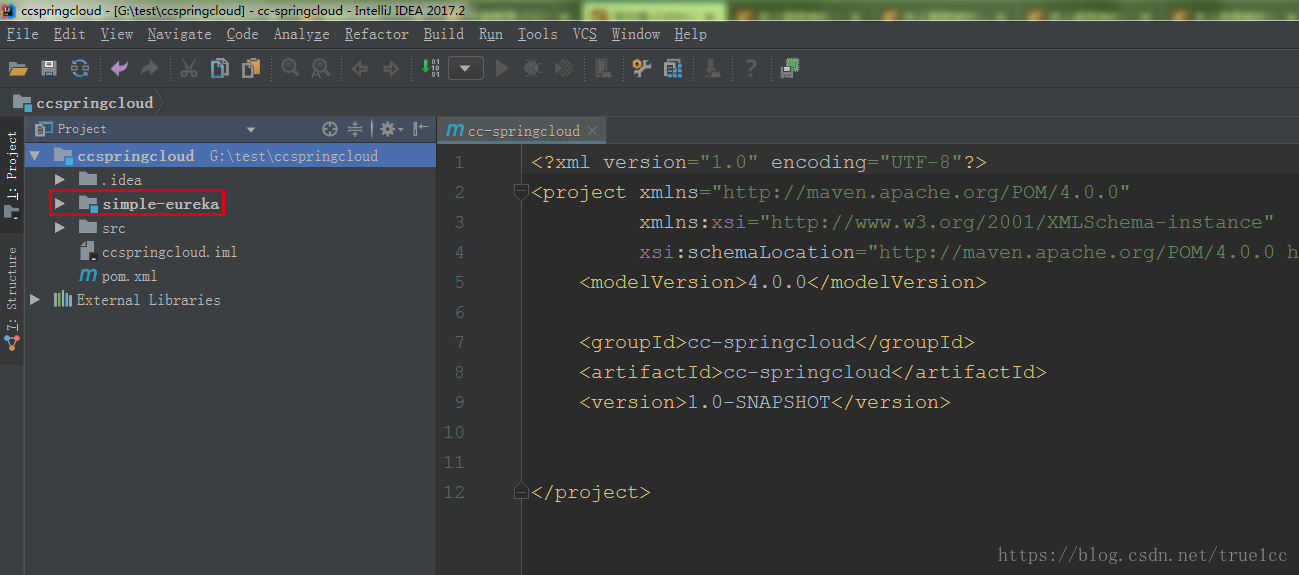1299x575 pixels.
Task: Click the Open file toolbar icon
Action: pos(18,68)
